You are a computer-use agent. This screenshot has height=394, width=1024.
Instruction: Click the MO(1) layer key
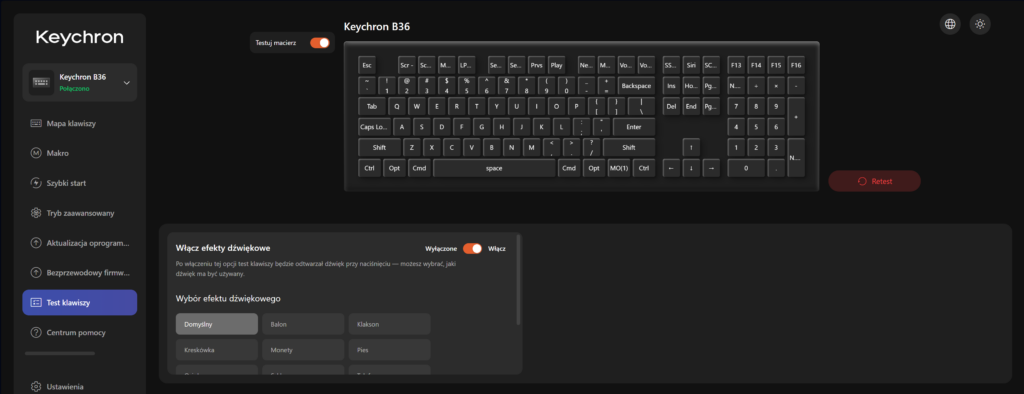click(618, 168)
